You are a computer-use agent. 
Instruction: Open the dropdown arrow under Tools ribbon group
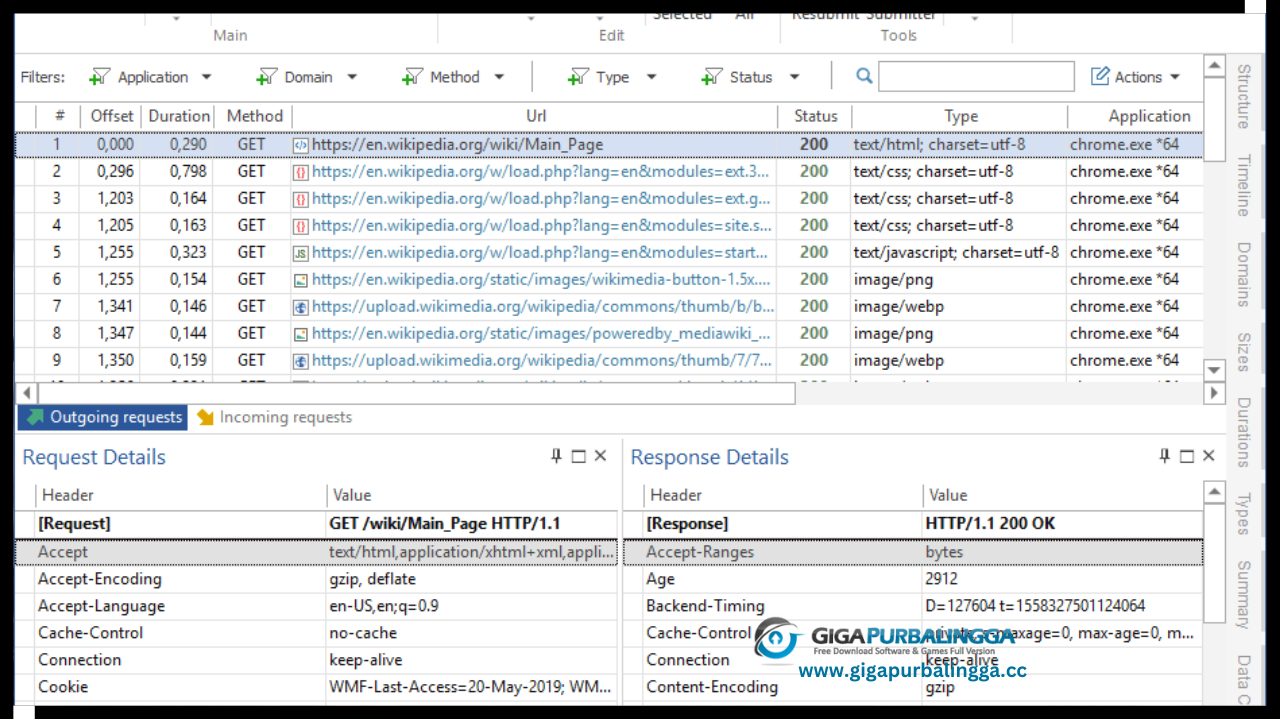tap(975, 18)
